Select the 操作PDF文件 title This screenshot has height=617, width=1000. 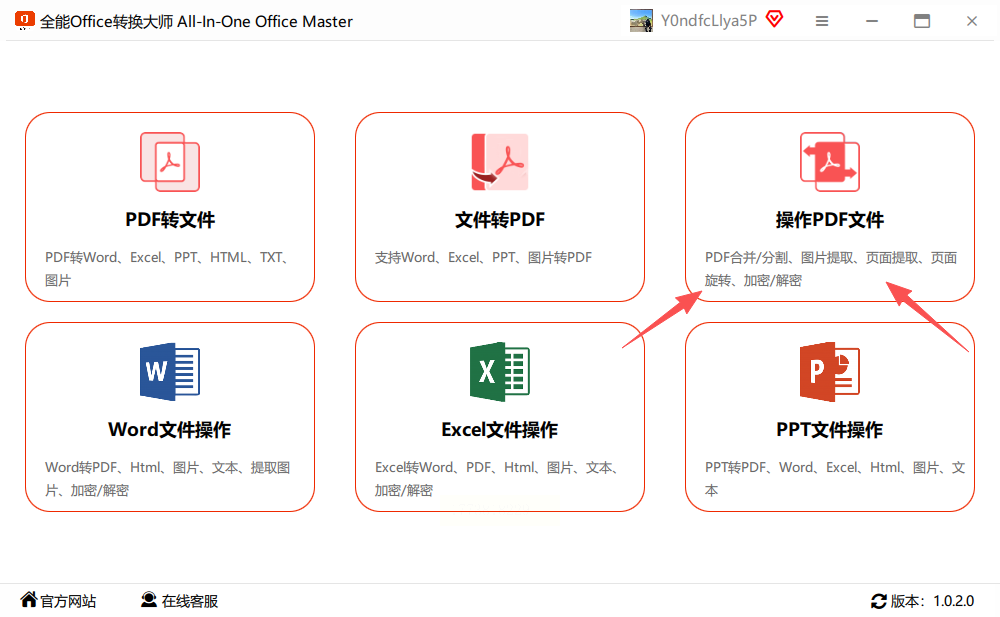coord(830,219)
